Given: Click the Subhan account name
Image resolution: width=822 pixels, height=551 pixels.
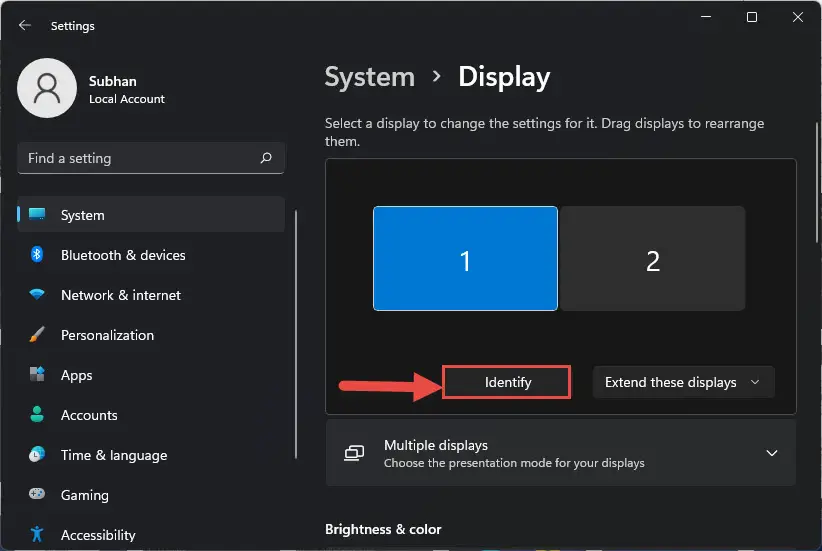Looking at the screenshot, I should tap(113, 81).
